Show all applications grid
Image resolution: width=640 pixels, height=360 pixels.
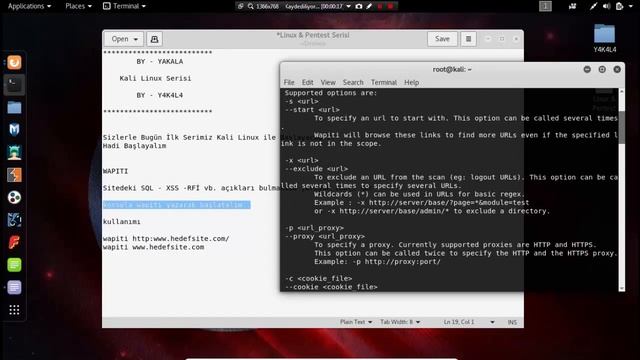point(14,310)
